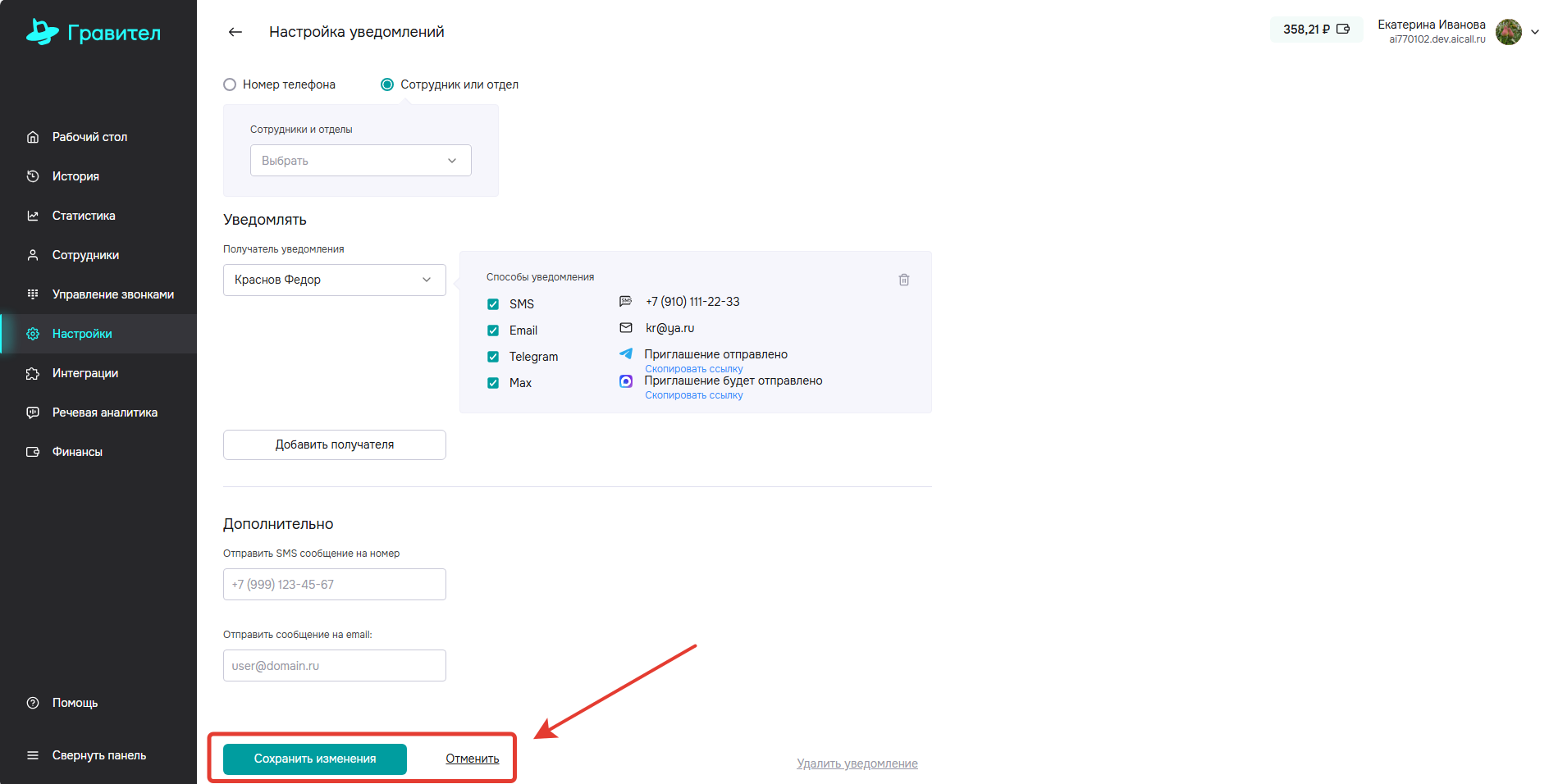Click the Удалить уведомление link
Screen dimensions: 1558x784
pos(857,763)
